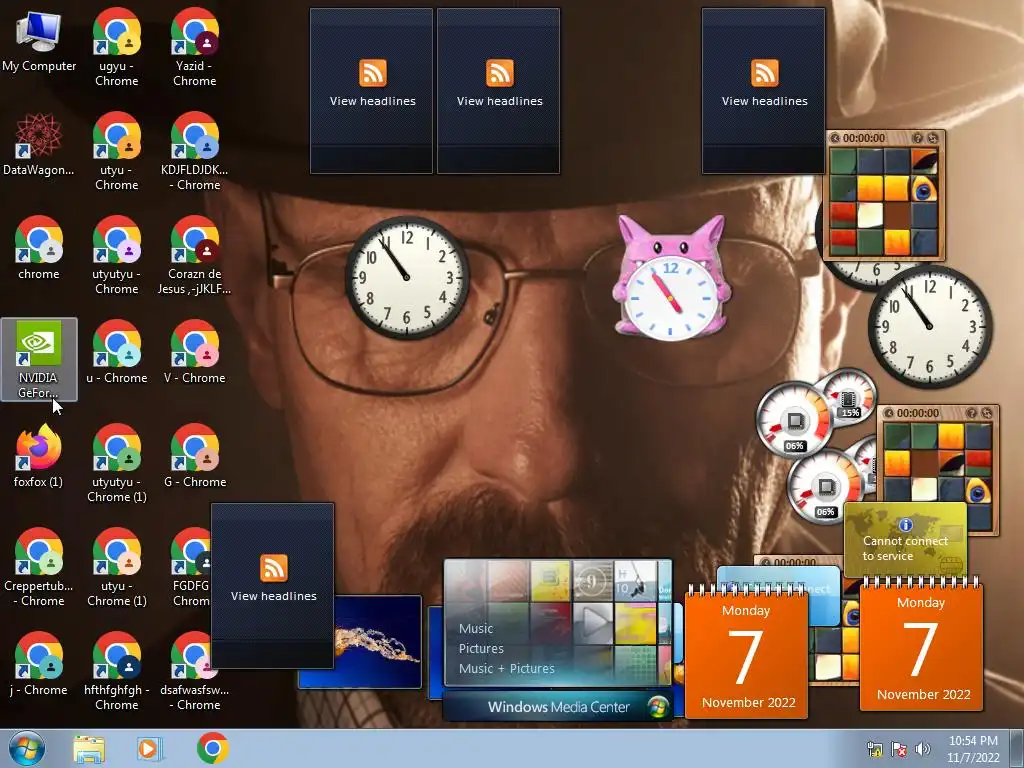Image resolution: width=1024 pixels, height=768 pixels.
Task: Open foxfox (1) Firefox shortcut
Action: [39, 456]
